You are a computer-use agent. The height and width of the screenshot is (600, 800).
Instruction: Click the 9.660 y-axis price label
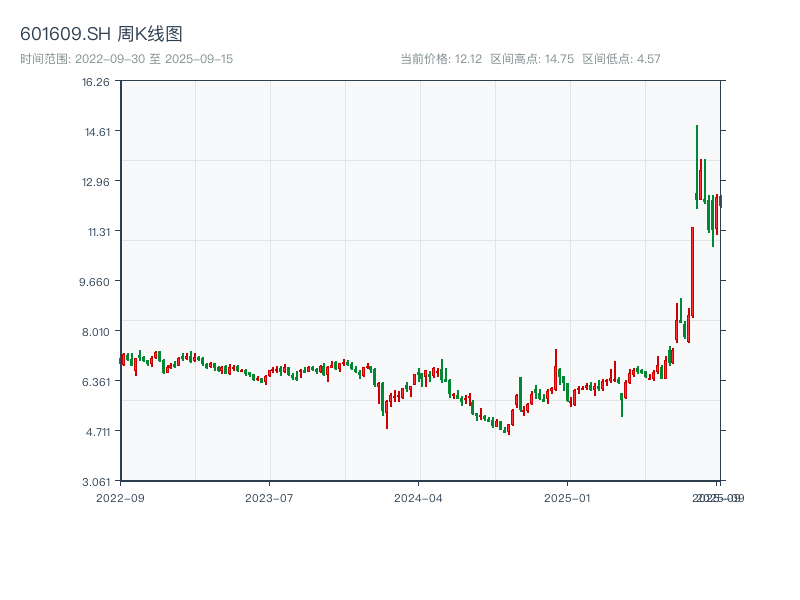click(96, 282)
